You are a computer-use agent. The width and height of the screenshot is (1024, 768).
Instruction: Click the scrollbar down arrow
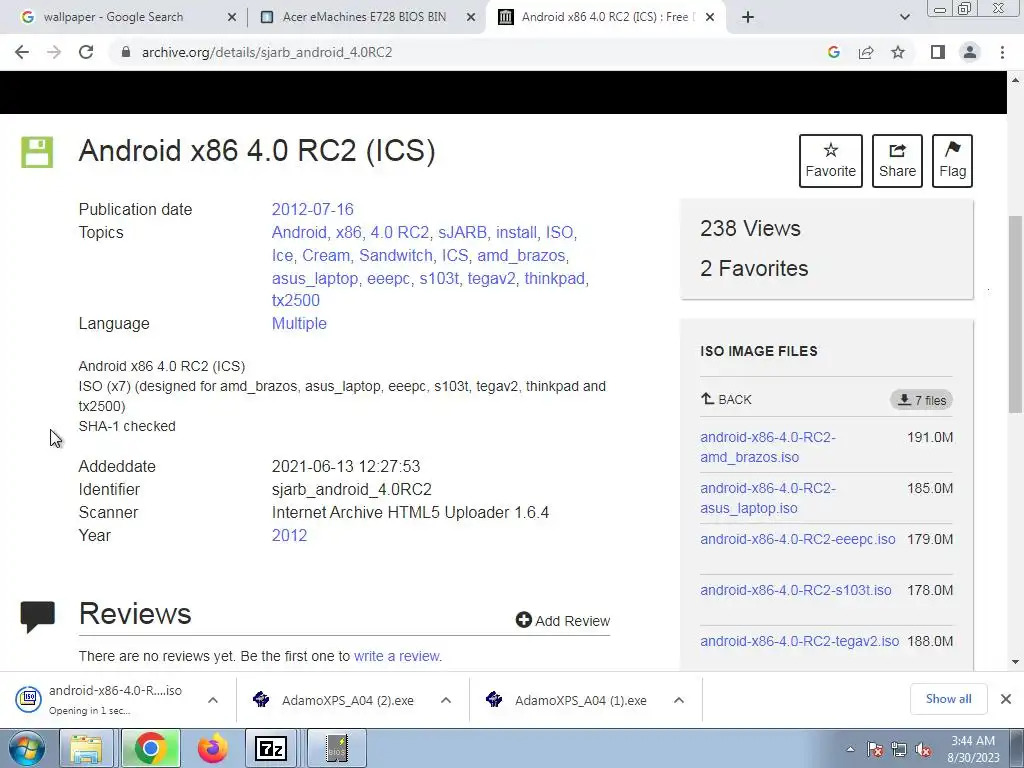1015,662
